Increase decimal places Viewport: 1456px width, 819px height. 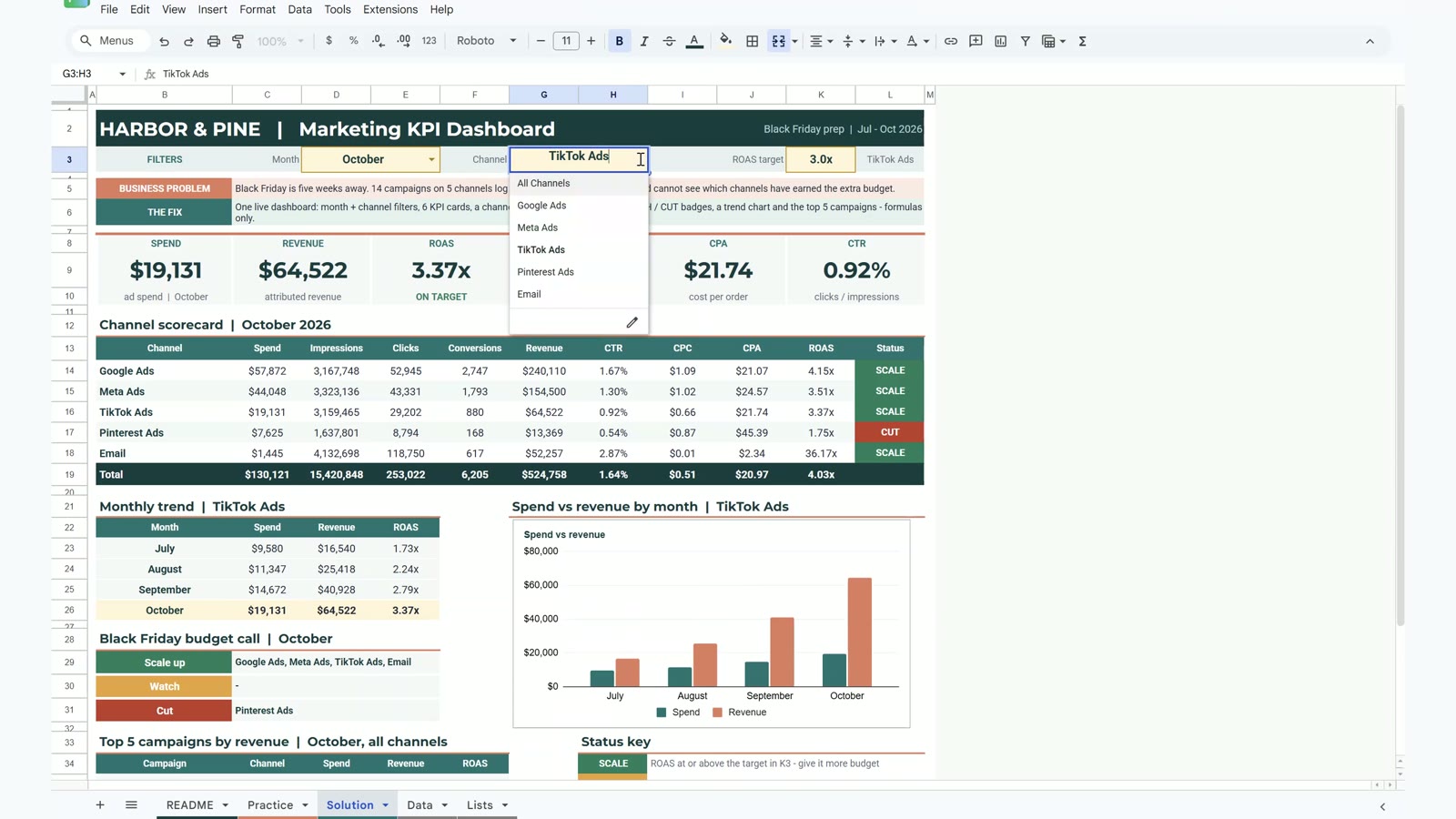404,41
